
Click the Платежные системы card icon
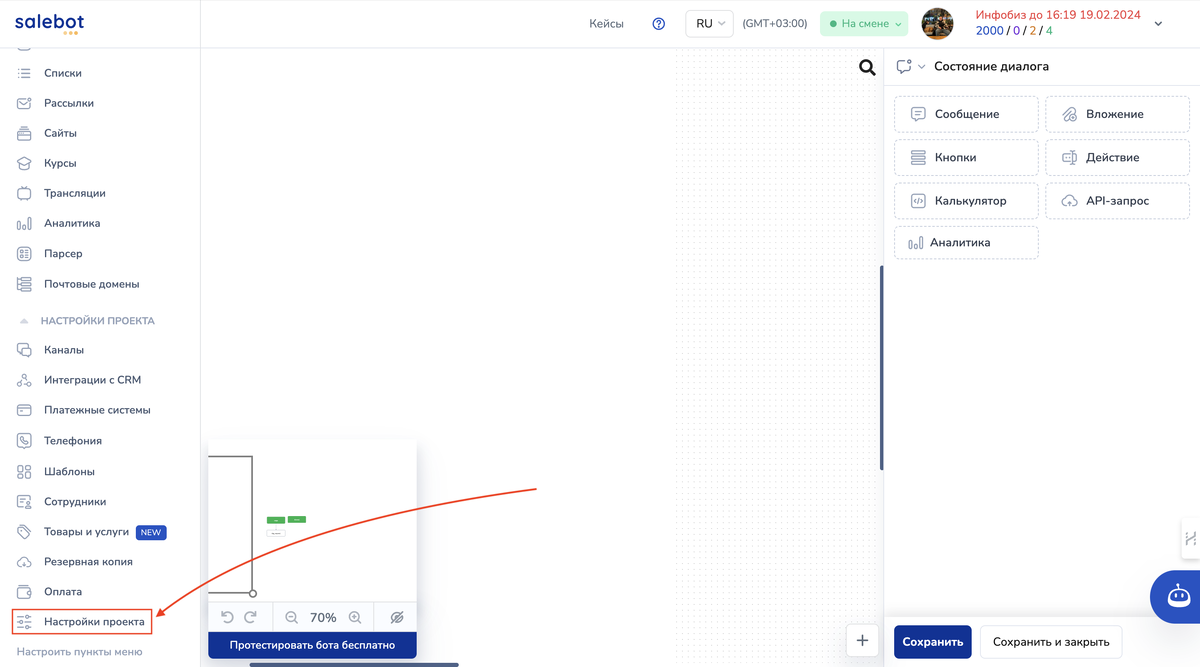coord(24,410)
